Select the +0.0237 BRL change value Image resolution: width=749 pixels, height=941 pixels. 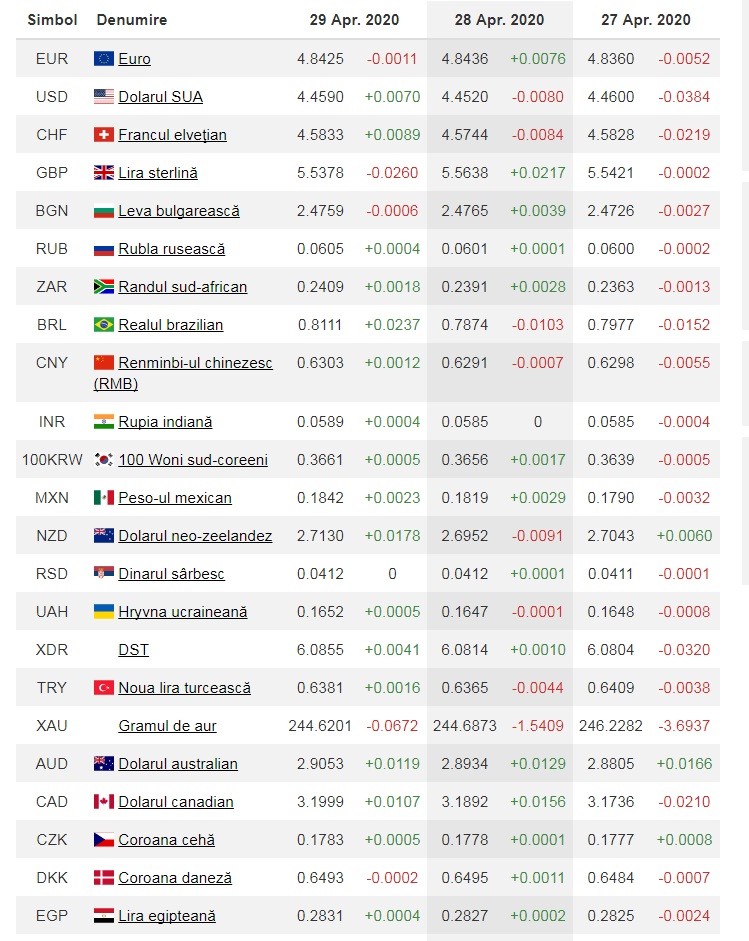click(x=393, y=325)
